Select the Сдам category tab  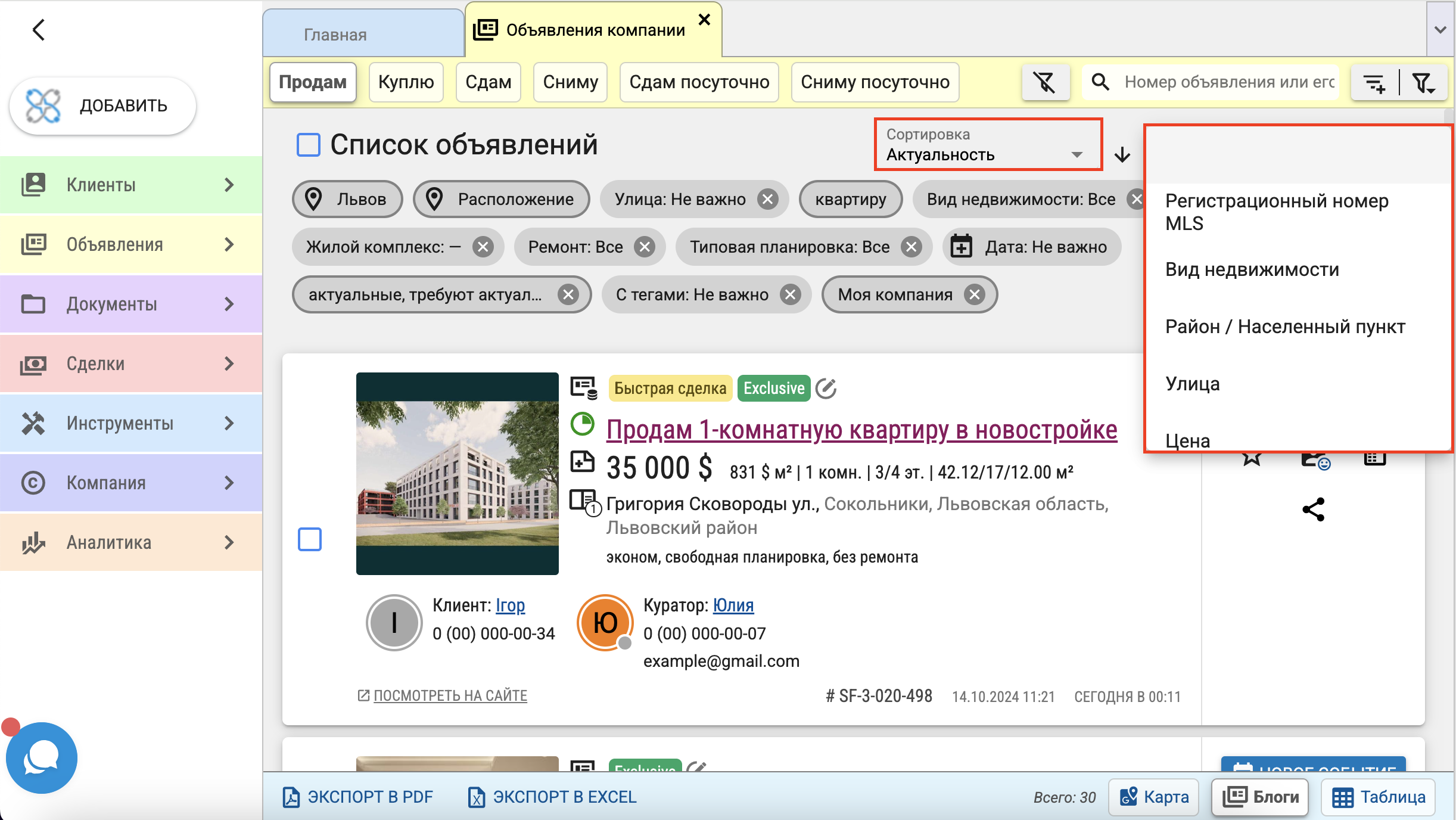(489, 82)
